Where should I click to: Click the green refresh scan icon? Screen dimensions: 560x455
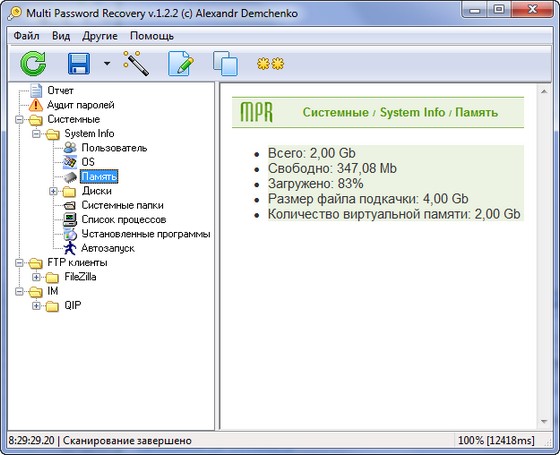pyautogui.click(x=33, y=64)
